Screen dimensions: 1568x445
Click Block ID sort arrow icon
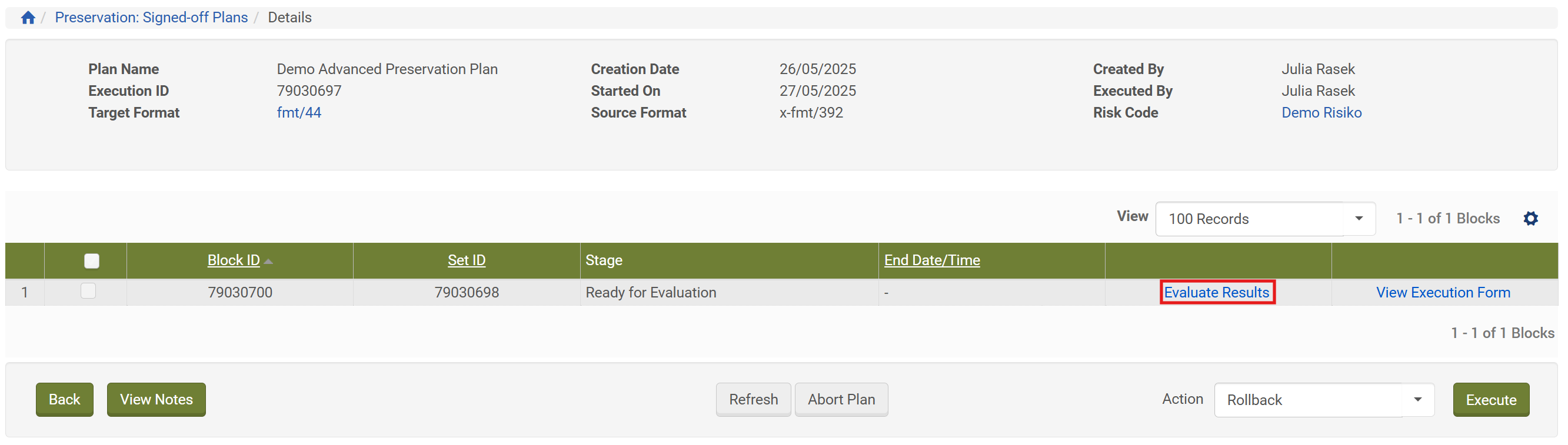(x=268, y=262)
